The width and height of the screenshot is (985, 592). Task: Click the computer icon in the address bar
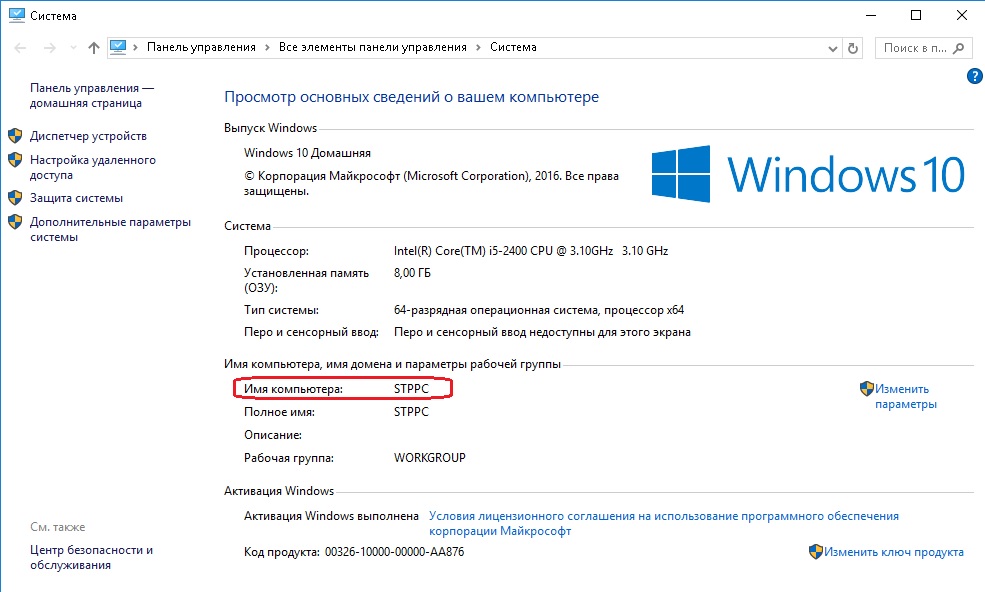(x=118, y=47)
